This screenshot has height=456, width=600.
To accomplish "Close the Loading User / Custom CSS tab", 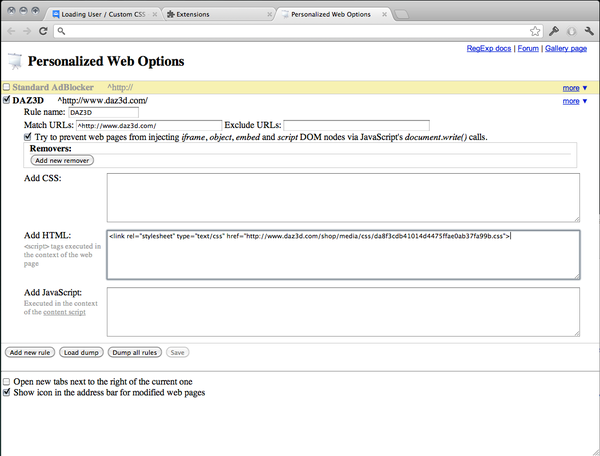I will pyautogui.click(x=155, y=15).
